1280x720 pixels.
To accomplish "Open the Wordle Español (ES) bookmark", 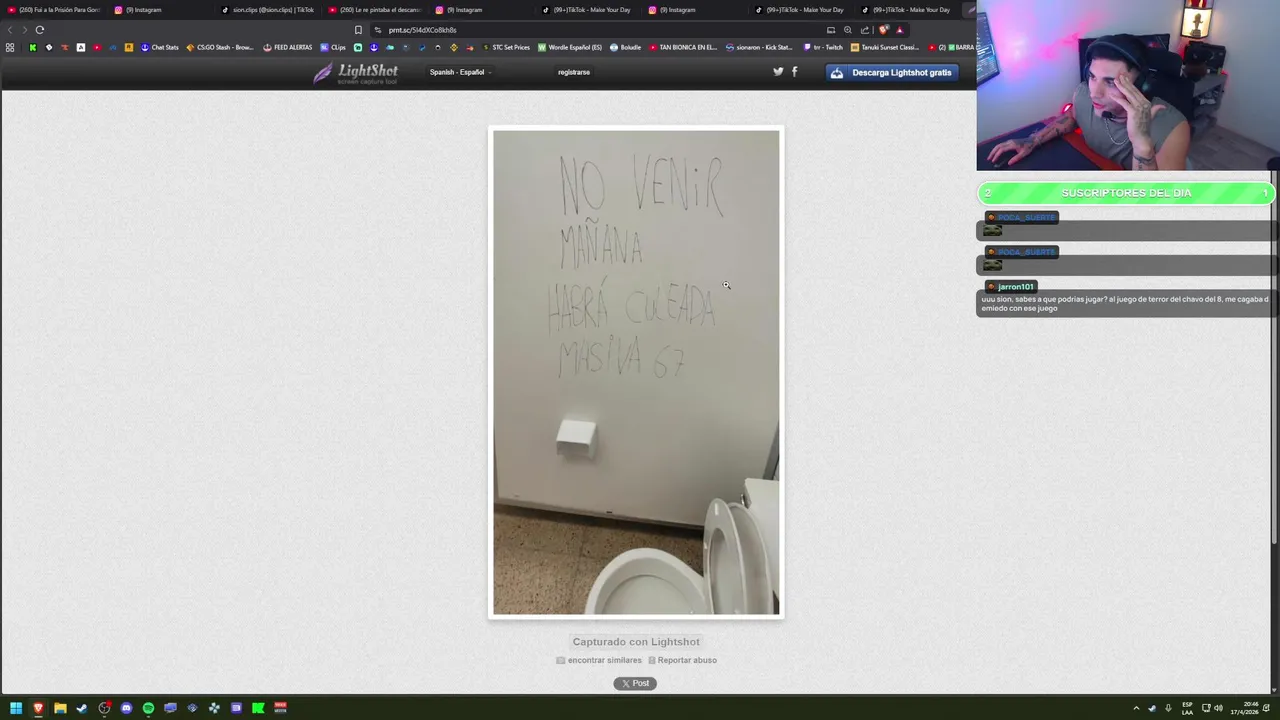I will click(x=570, y=47).
